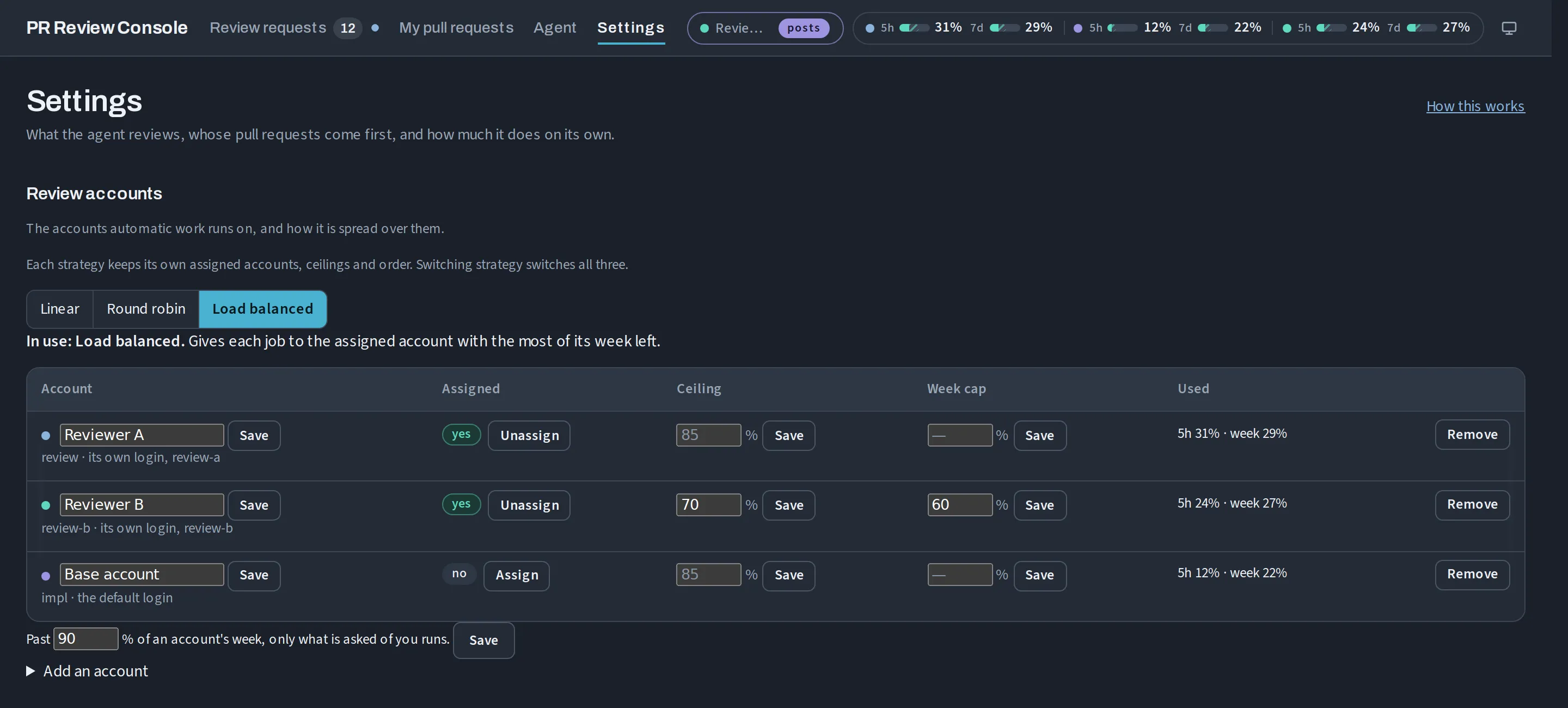This screenshot has width=1568, height=708.
Task: Click the '5h 12% · week 22%' usage text
Action: pyautogui.click(x=1232, y=573)
